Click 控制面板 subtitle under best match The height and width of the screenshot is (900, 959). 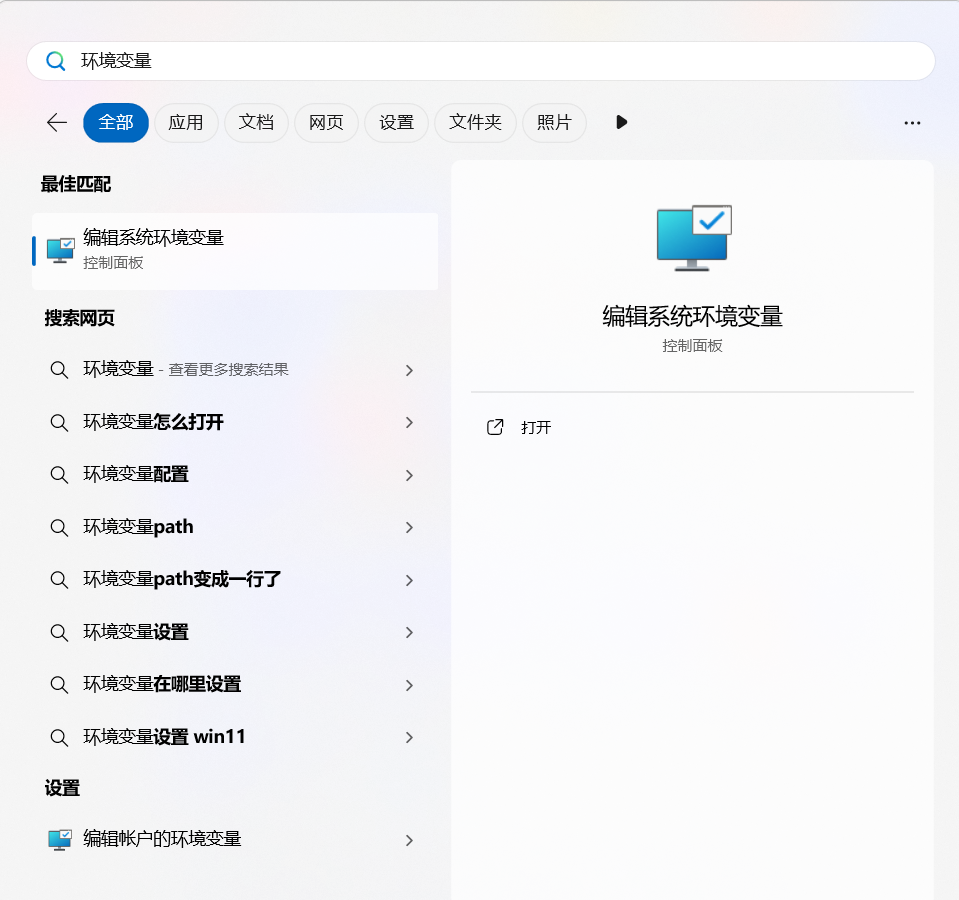pyautogui.click(x=113, y=263)
